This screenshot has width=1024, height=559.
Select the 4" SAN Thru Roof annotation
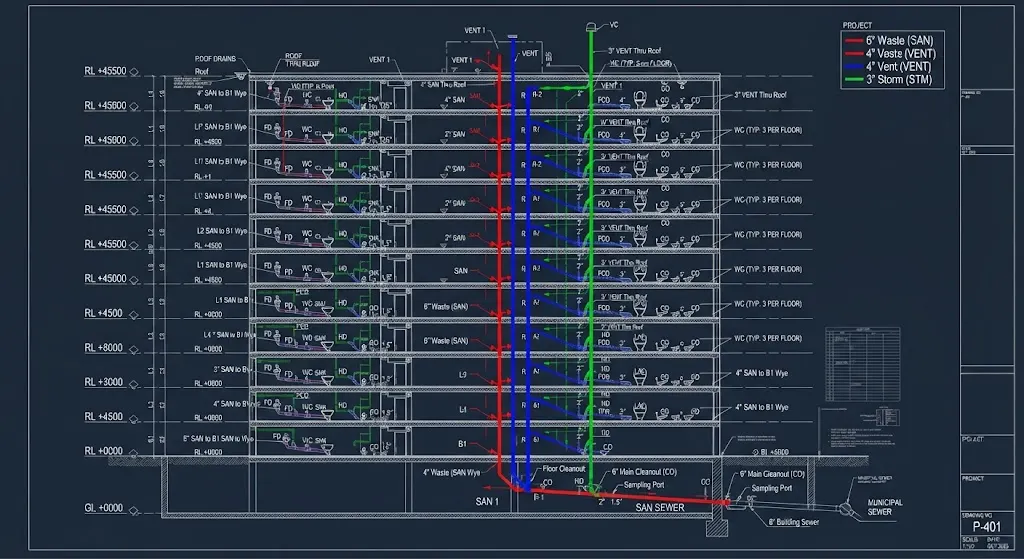coord(443,85)
